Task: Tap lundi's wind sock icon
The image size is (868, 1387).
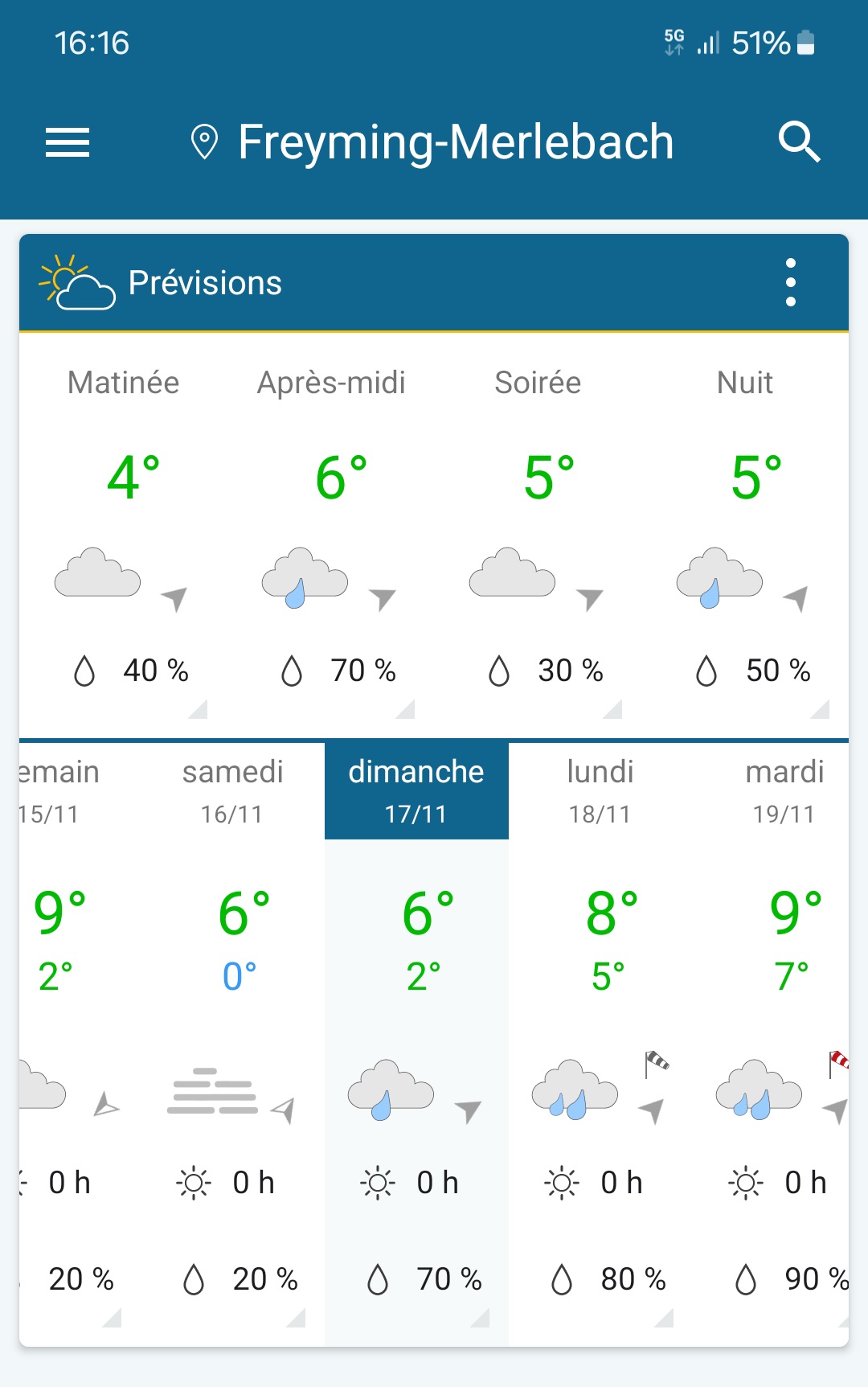Action: 657,1063
